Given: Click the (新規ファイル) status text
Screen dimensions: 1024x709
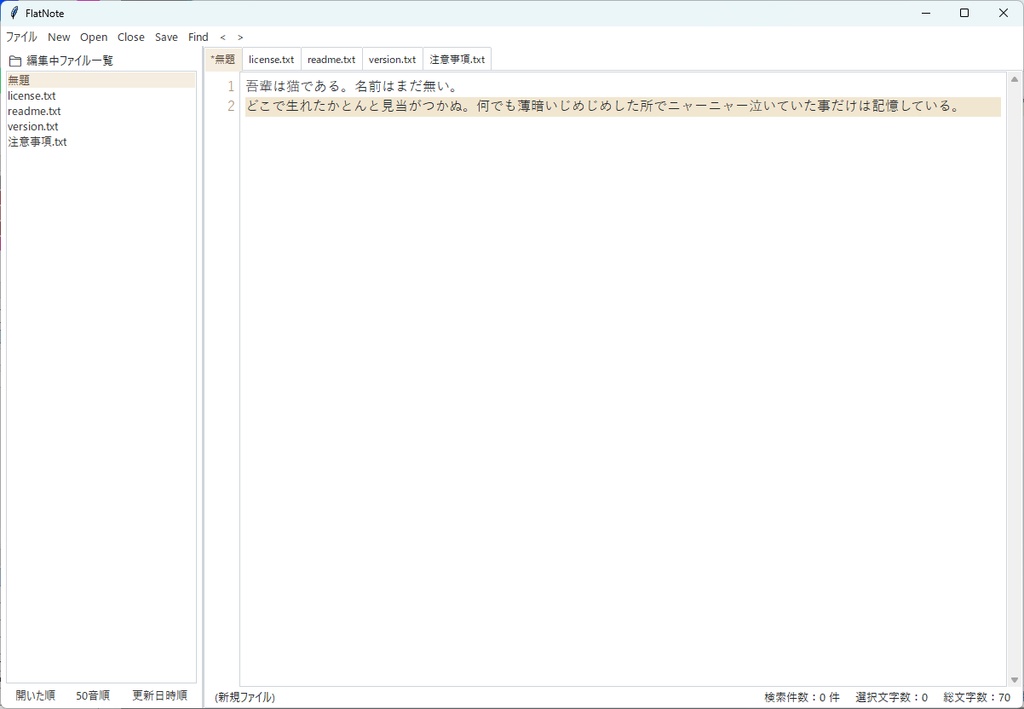Looking at the screenshot, I should point(245,697).
